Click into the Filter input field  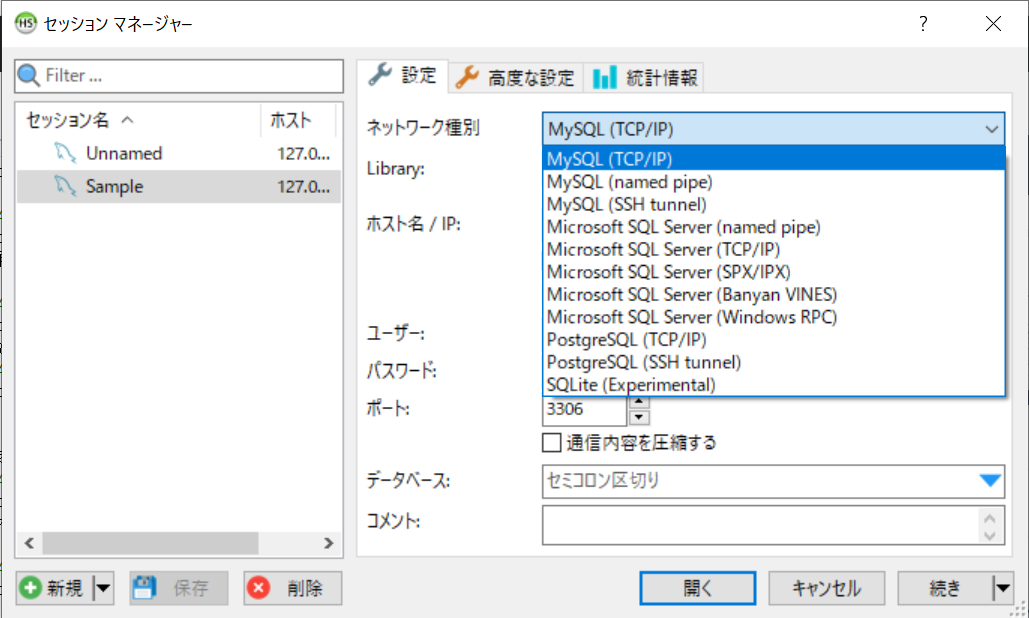(179, 75)
